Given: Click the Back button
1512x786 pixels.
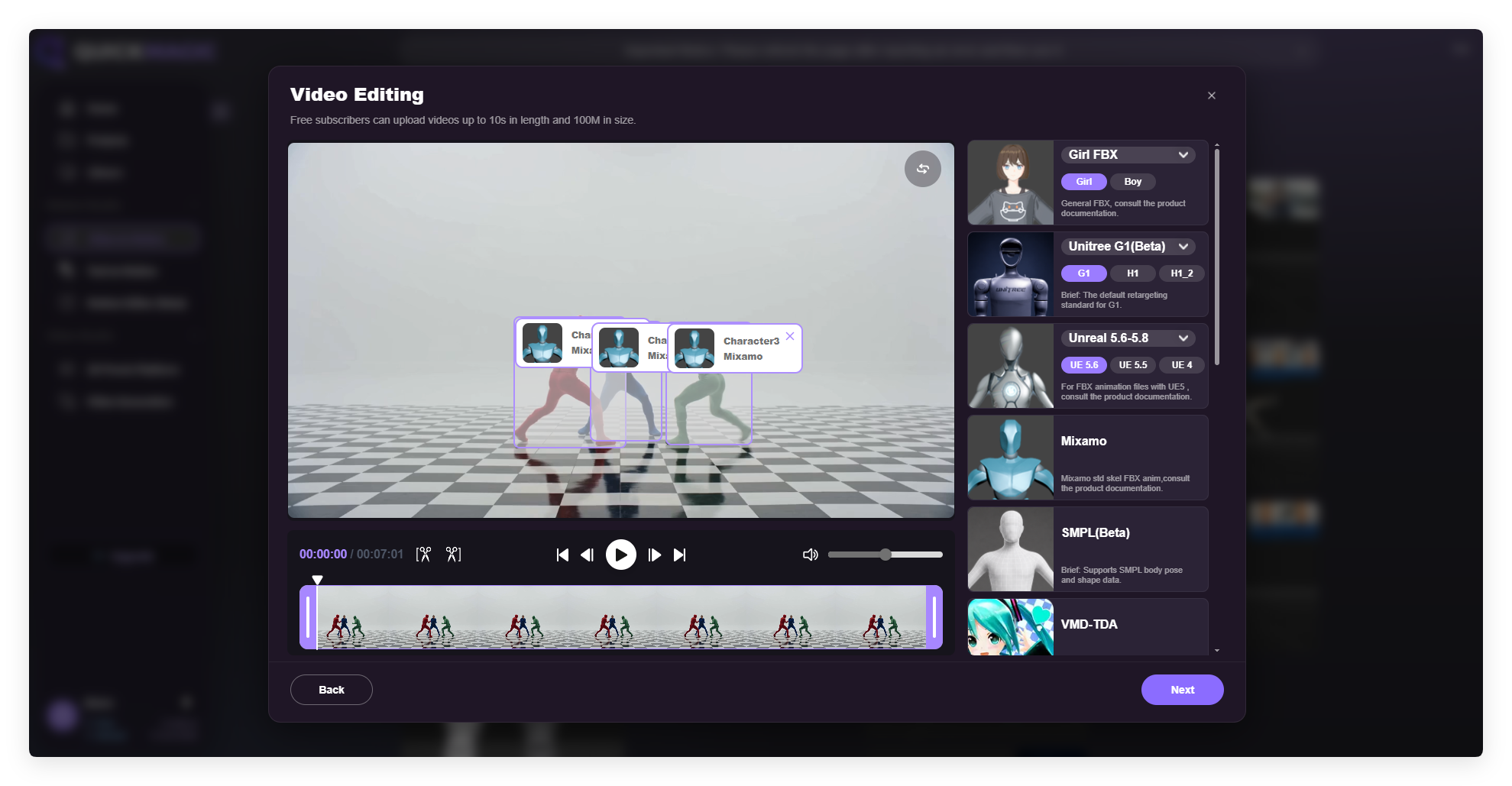Looking at the screenshot, I should [x=331, y=690].
